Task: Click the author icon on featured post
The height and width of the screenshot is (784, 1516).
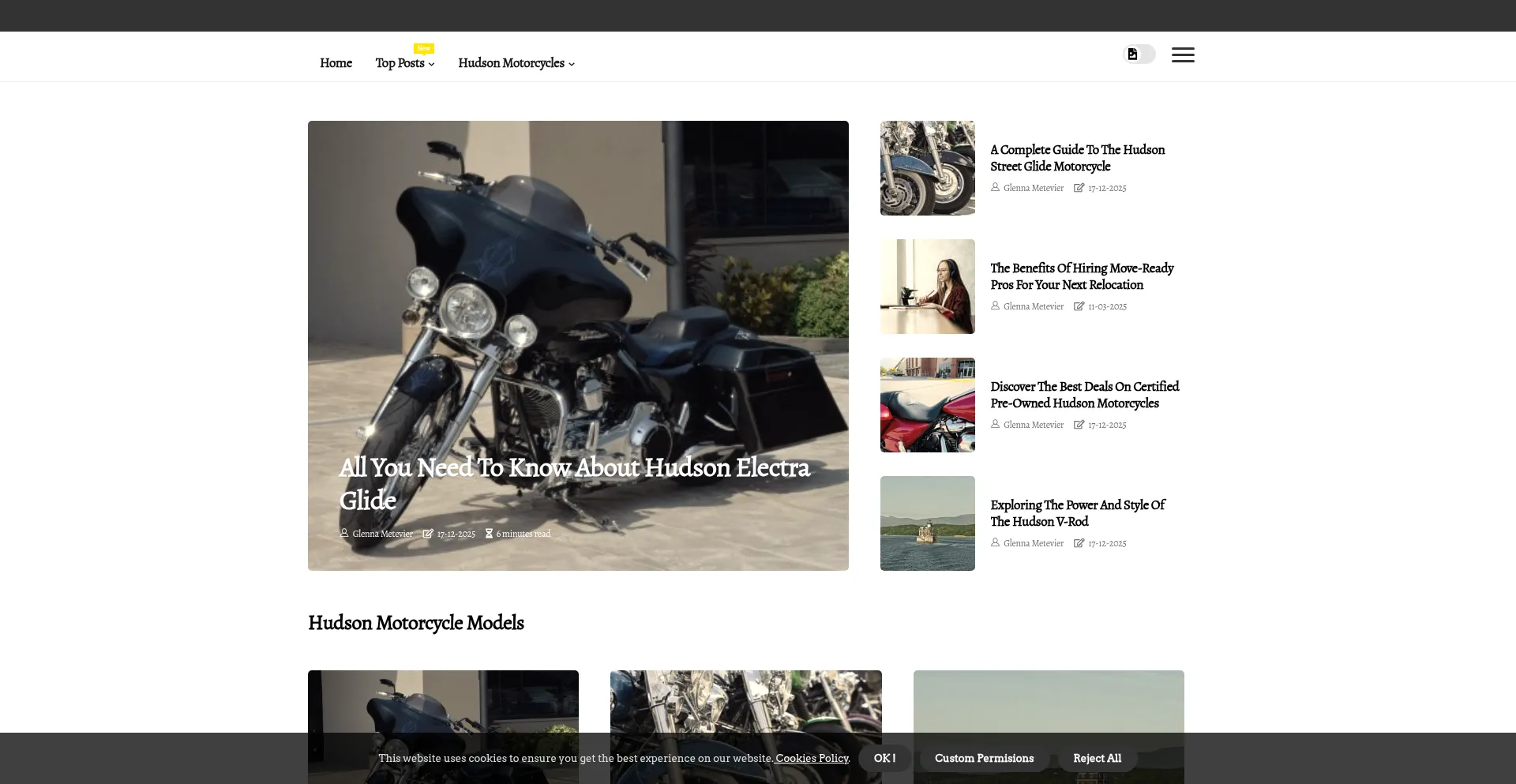Action: point(344,534)
